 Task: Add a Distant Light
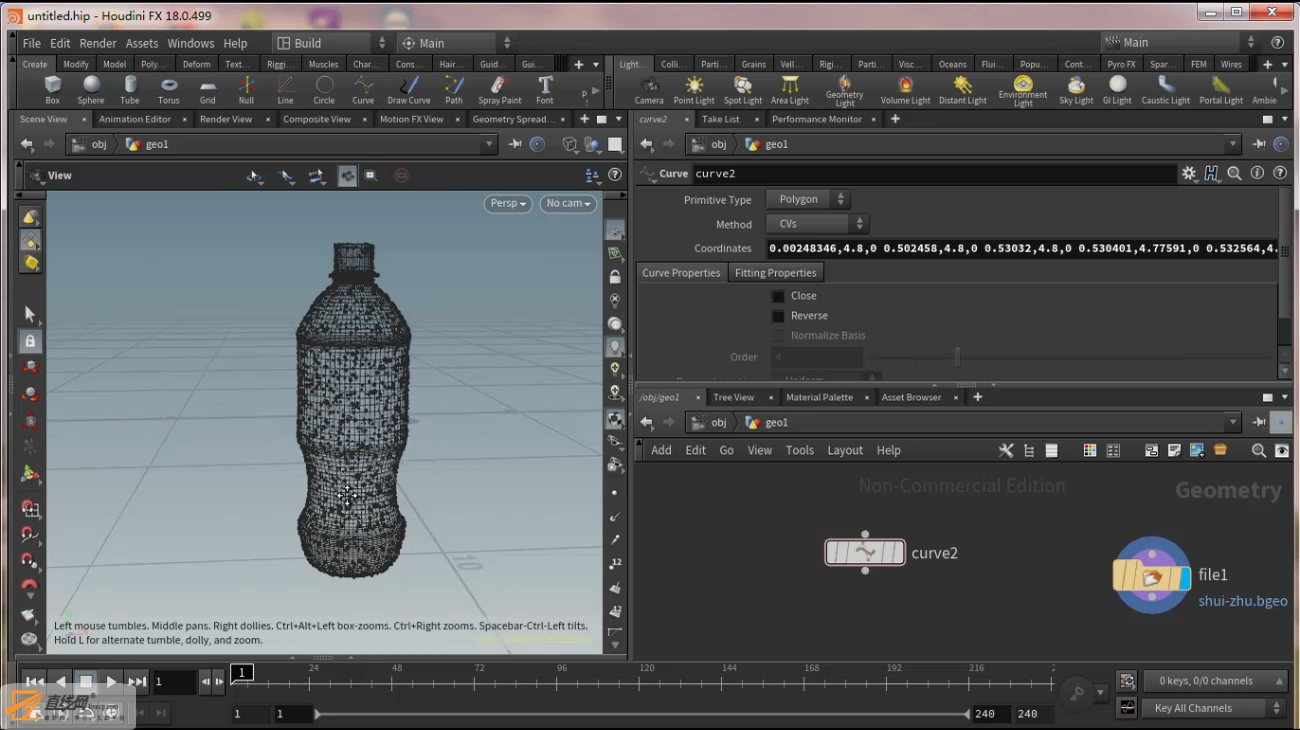pyautogui.click(x=963, y=89)
